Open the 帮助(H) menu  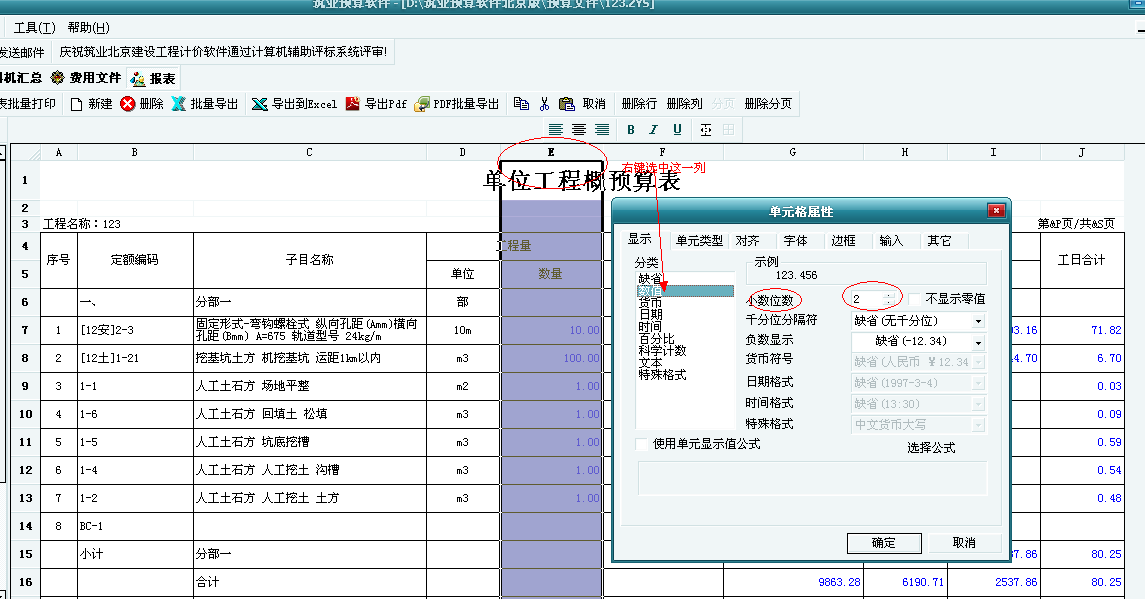[x=89, y=28]
